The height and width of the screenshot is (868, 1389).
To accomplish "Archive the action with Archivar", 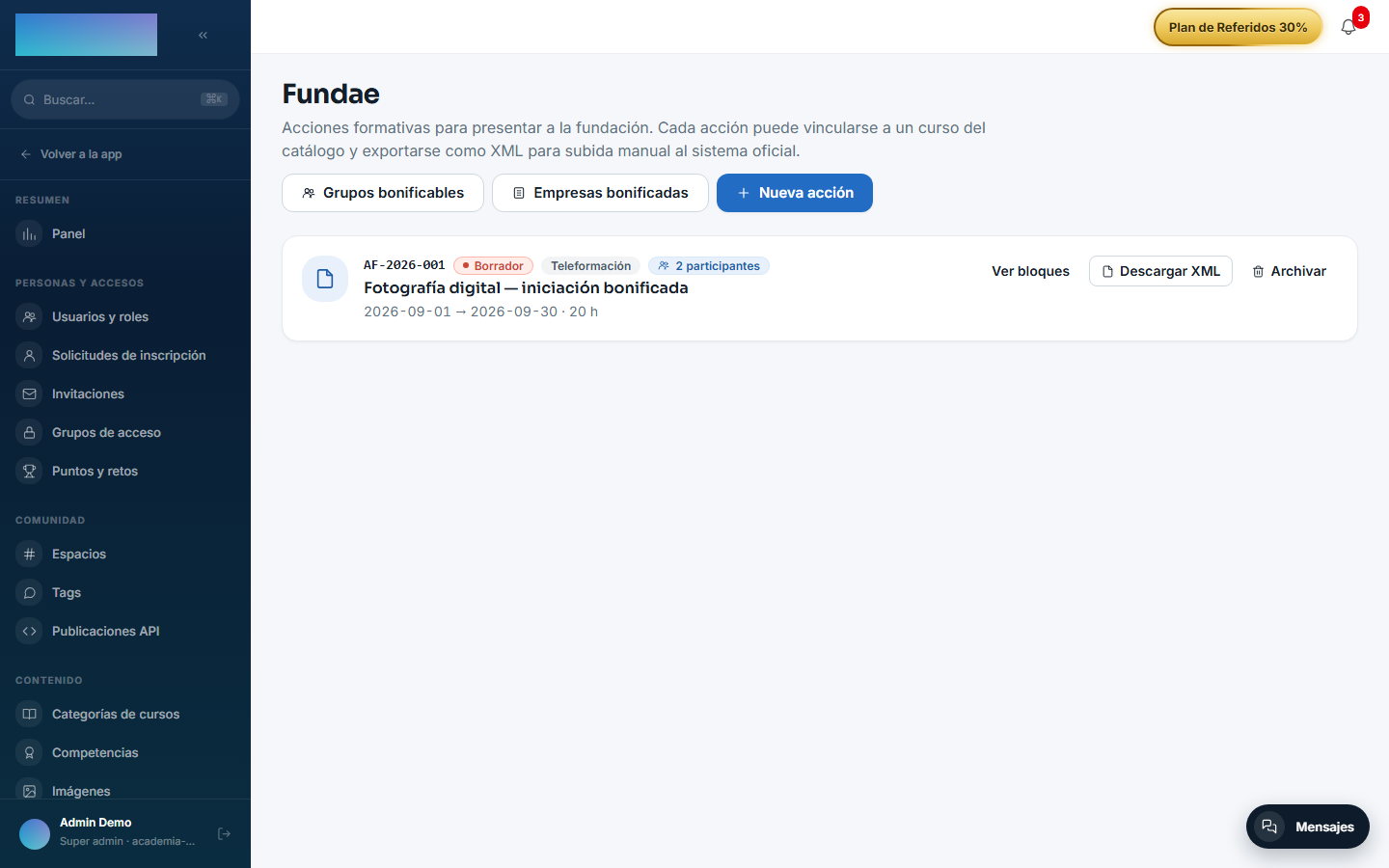I will click(1289, 271).
